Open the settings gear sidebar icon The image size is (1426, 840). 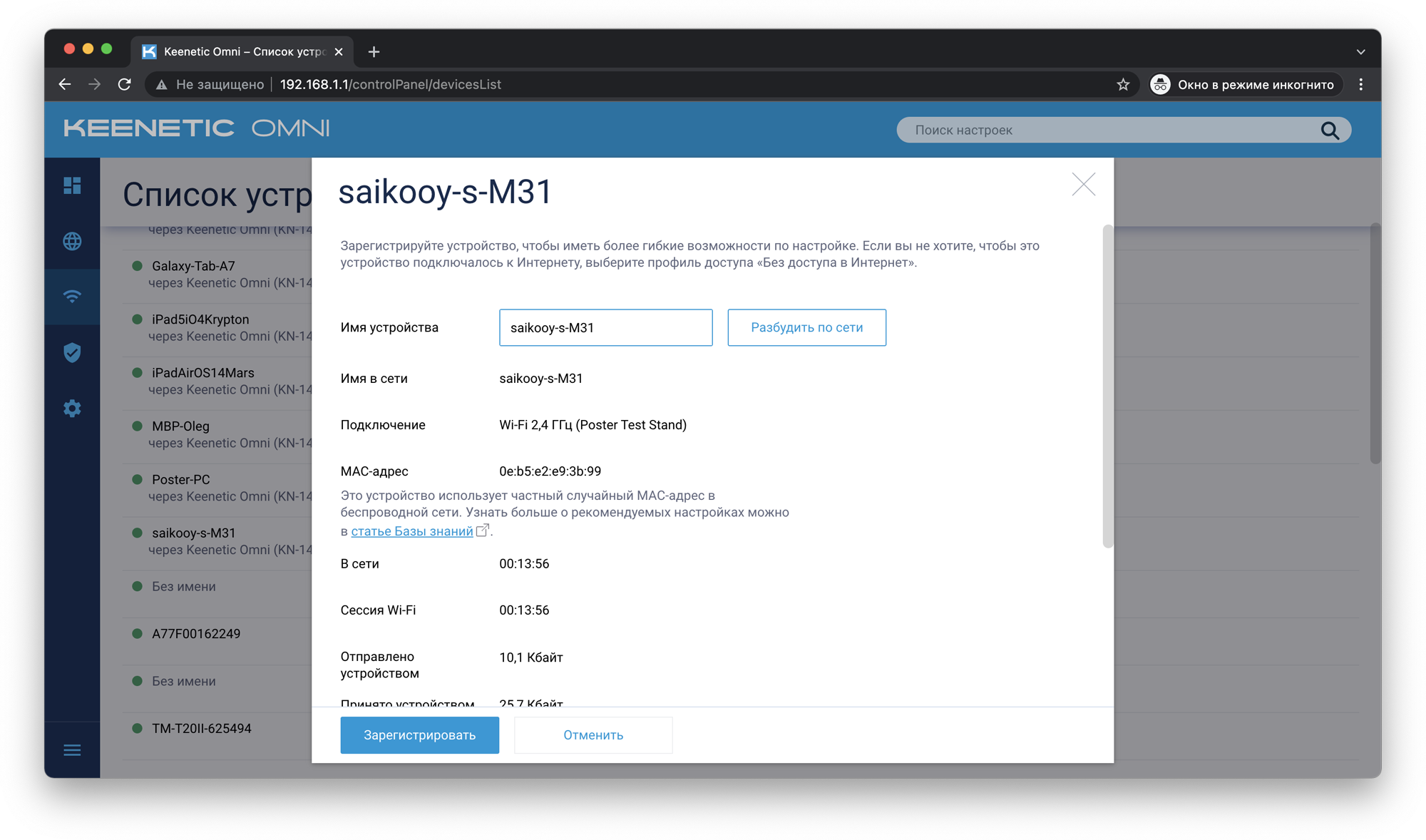pos(72,408)
